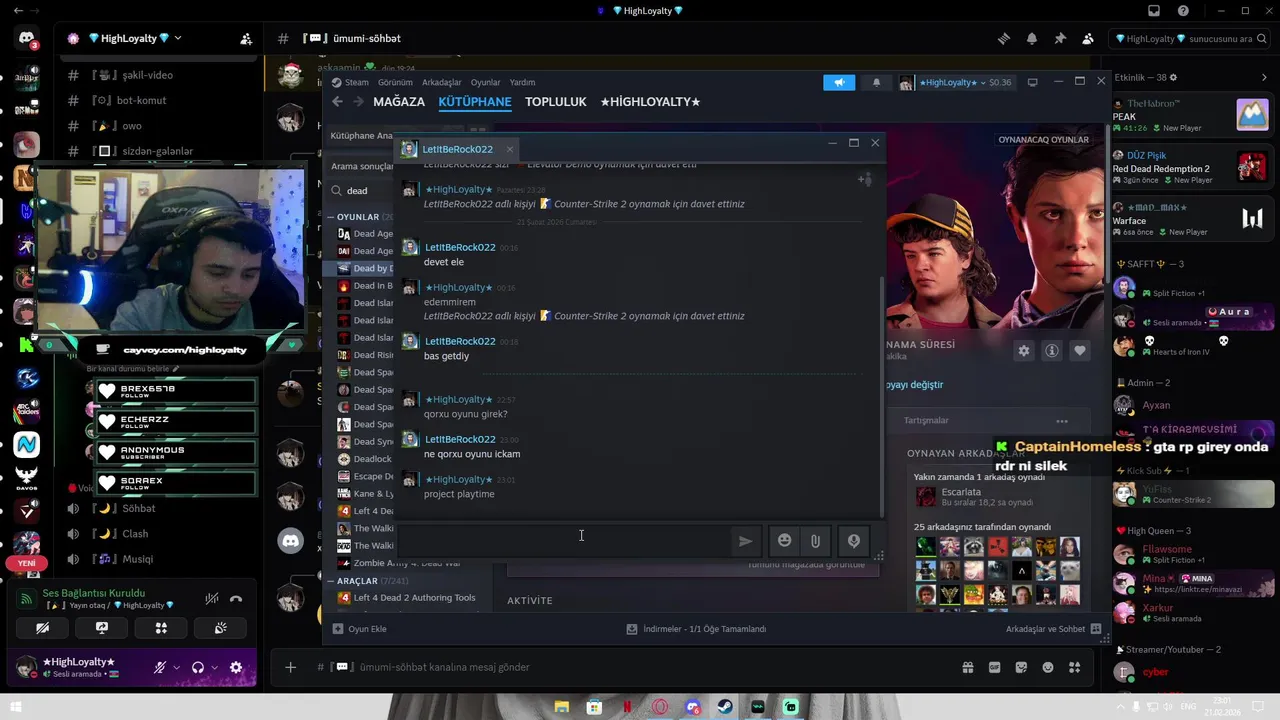Share your screen in Discord voice panel

click(x=102, y=628)
